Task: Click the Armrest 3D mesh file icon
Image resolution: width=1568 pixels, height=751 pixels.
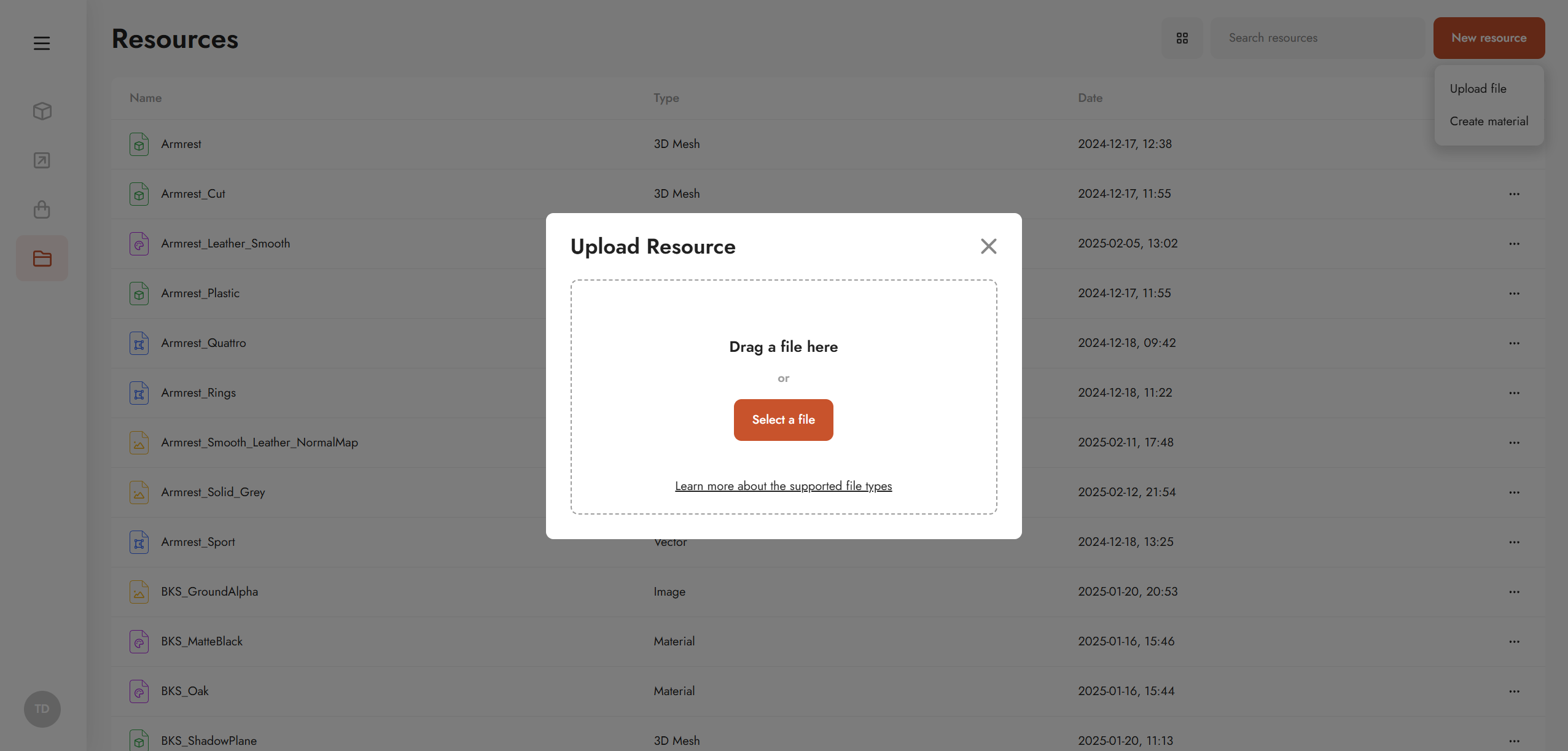Action: click(x=139, y=144)
